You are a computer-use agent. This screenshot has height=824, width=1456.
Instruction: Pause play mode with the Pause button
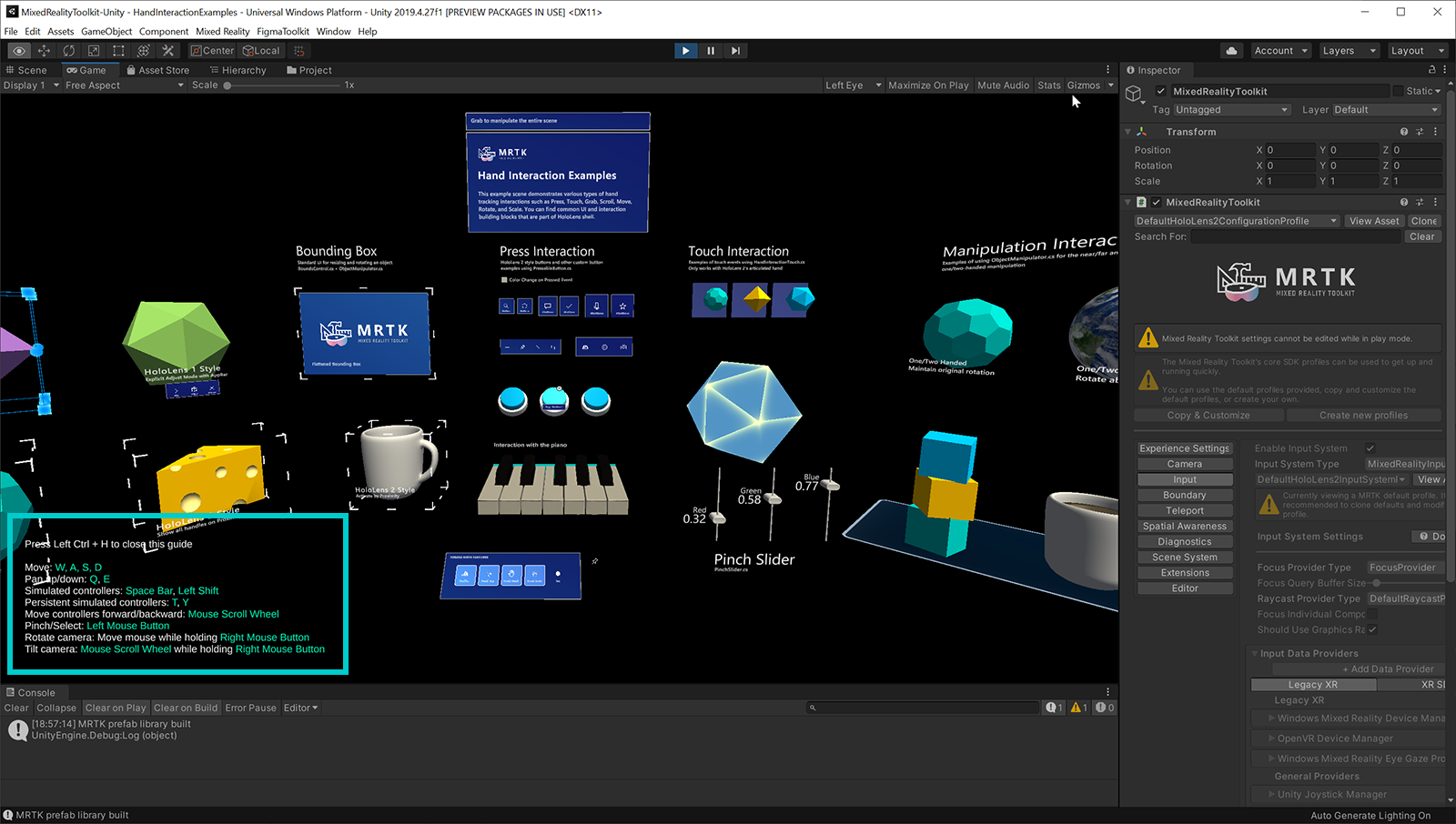point(711,51)
